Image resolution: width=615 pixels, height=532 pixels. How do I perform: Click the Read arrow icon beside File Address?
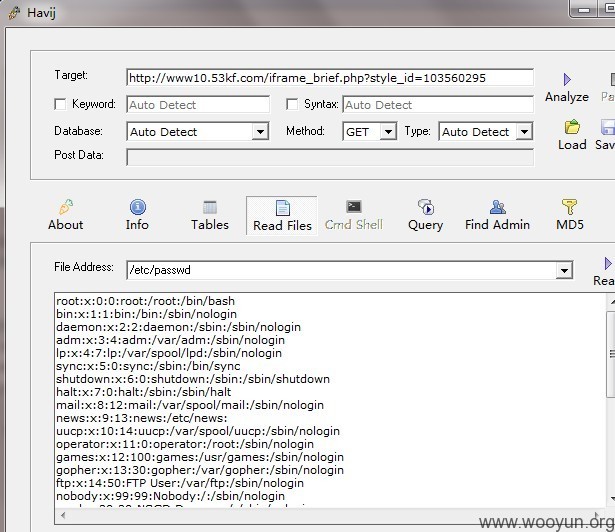click(x=608, y=263)
